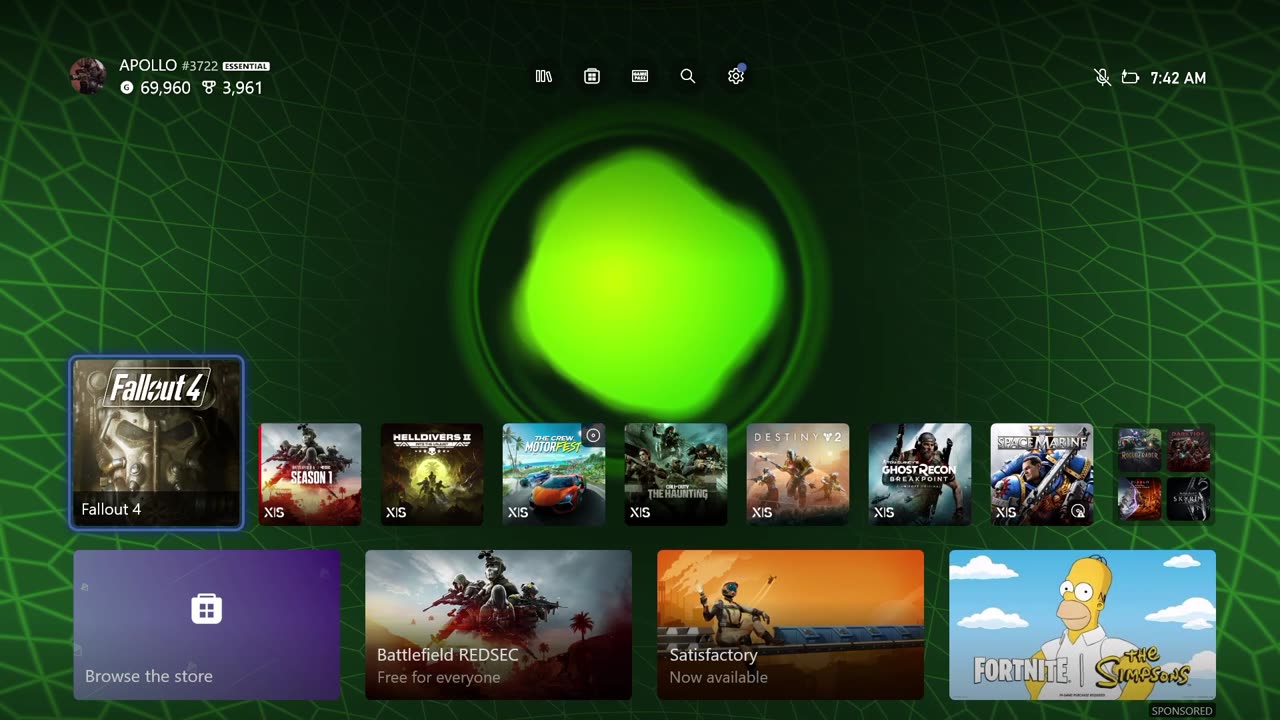This screenshot has width=1280, height=720.
Task: Open the Fortnite Simpsons sponsored card
Action: click(1082, 625)
